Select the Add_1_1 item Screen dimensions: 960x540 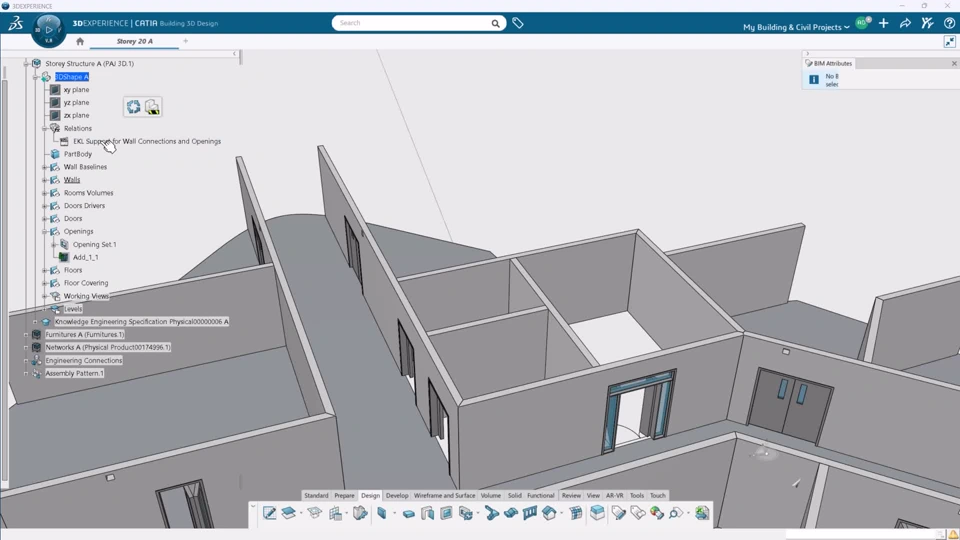click(x=86, y=258)
